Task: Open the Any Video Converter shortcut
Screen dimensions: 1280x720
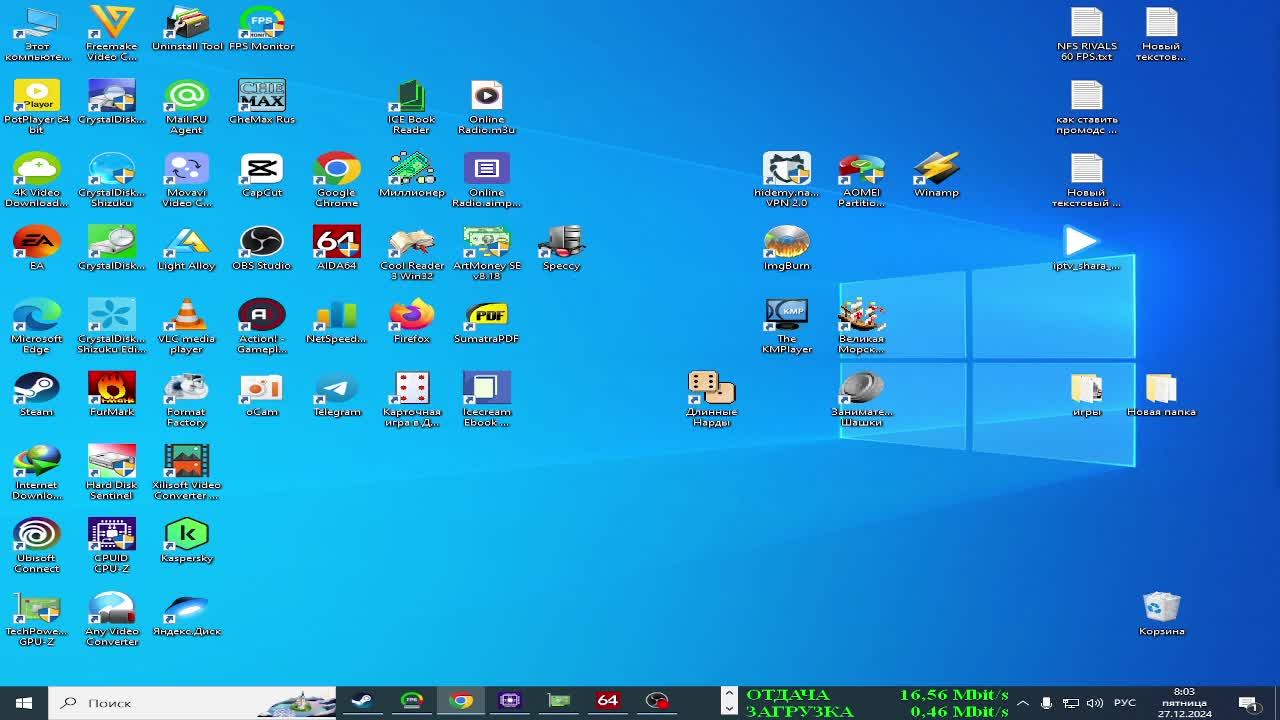Action: 112,618
